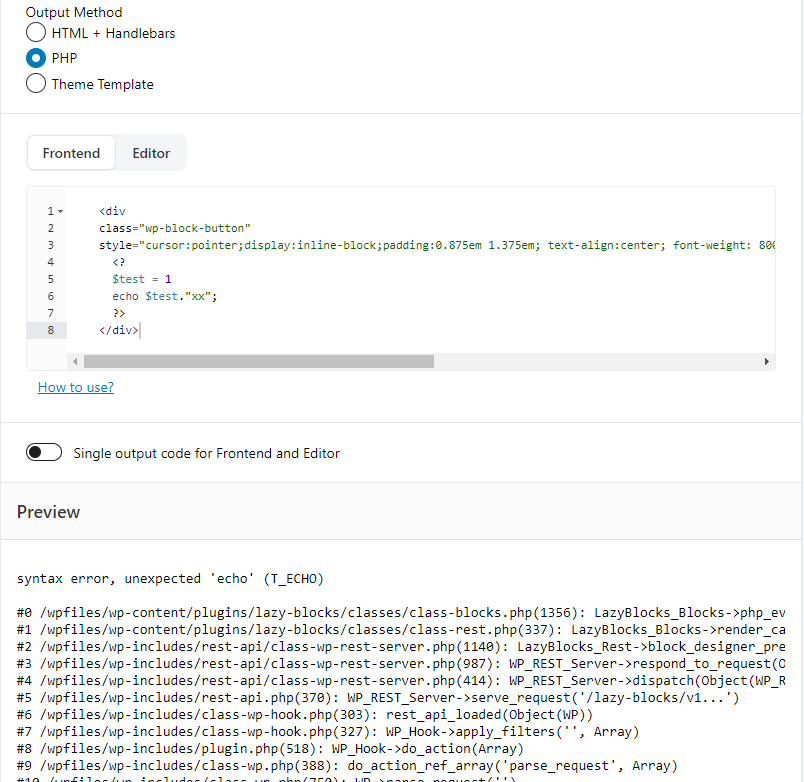The image size is (804, 782).
Task: Click line number 5 in the gutter
Action: tap(50, 279)
